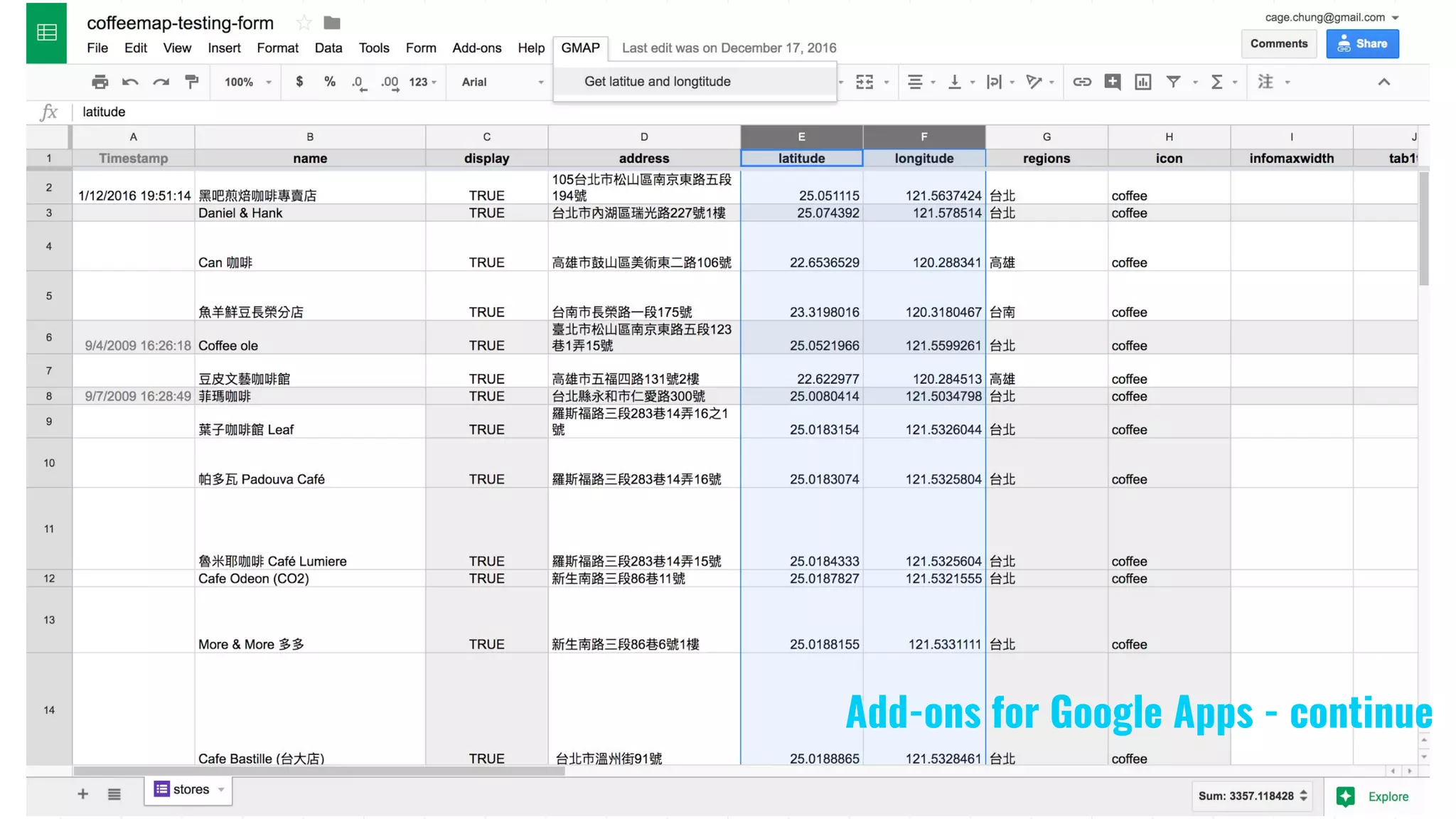Open the Filter views dropdown arrow
Image resolution: width=1456 pixels, height=819 pixels.
click(x=1195, y=82)
